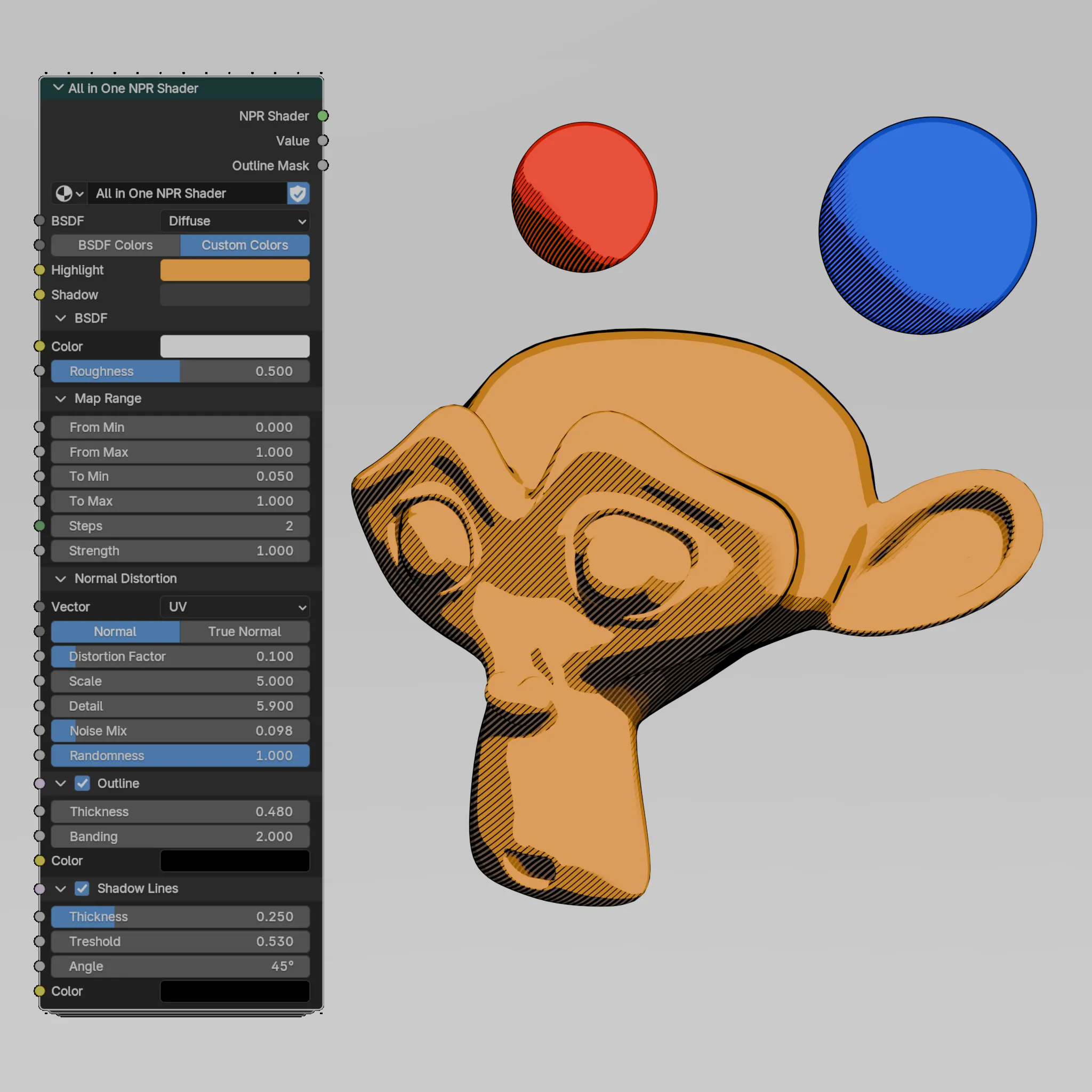
Task: Click the To Max input socket
Action: 39,501
